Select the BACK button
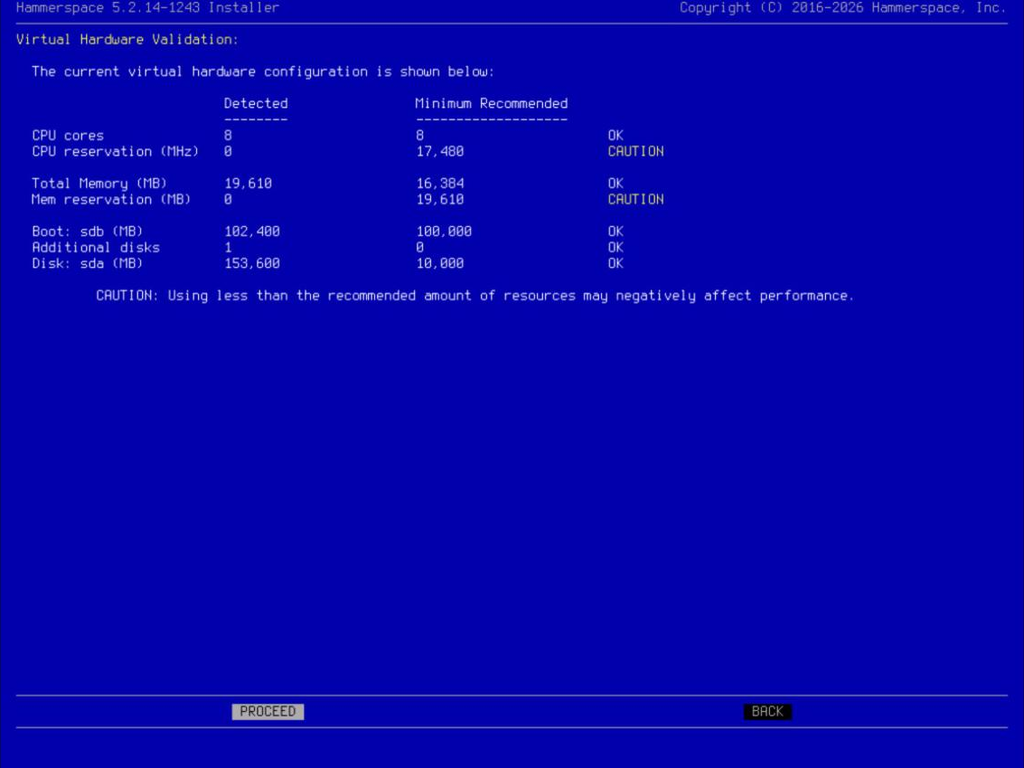 767,711
